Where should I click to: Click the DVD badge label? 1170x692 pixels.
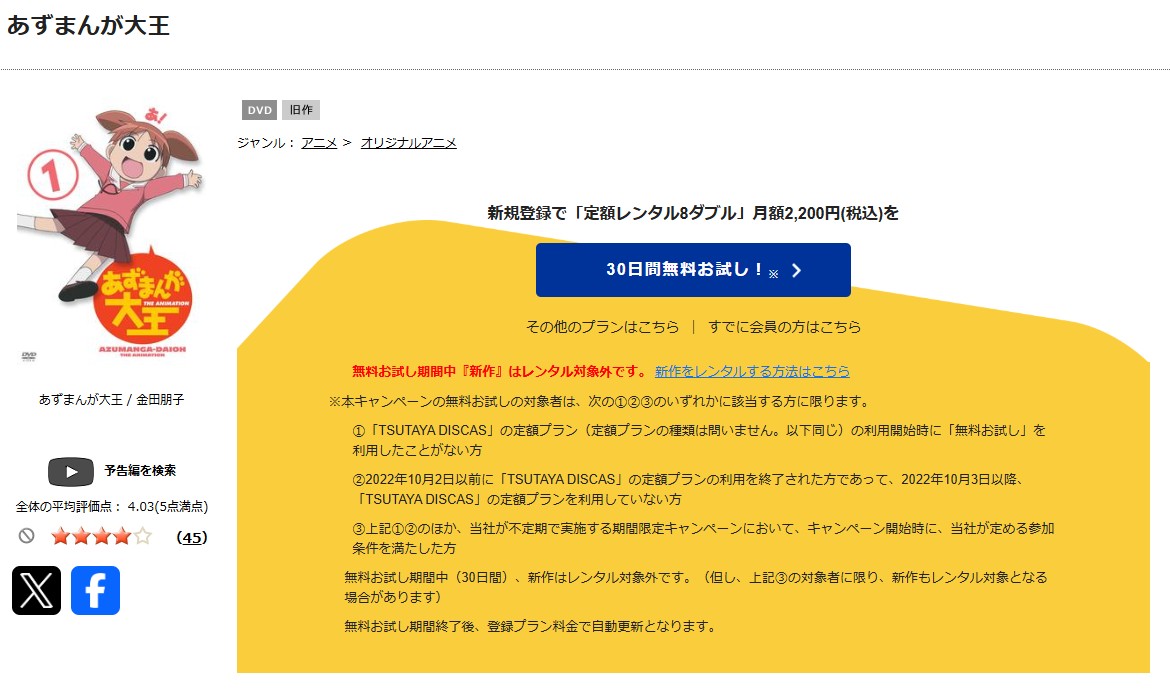(x=259, y=110)
